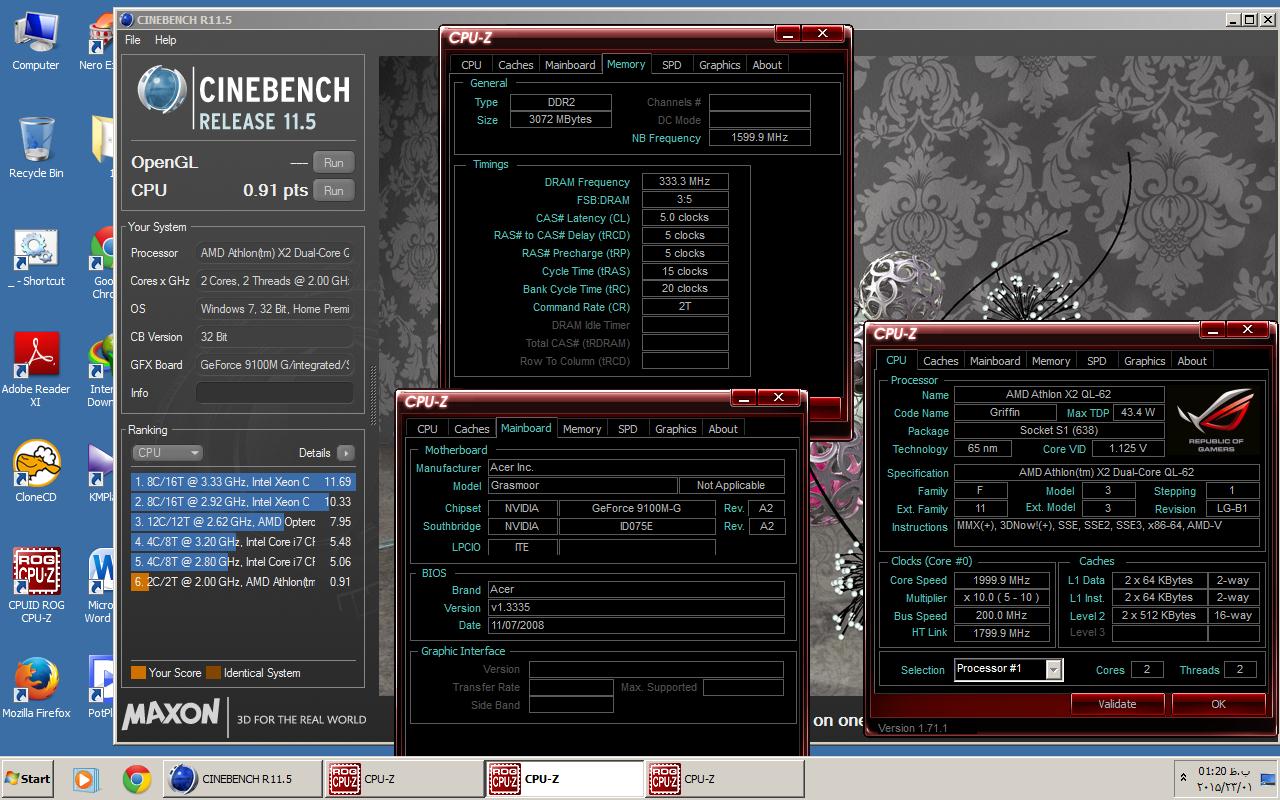Click the media player taskbar icon

click(x=85, y=778)
